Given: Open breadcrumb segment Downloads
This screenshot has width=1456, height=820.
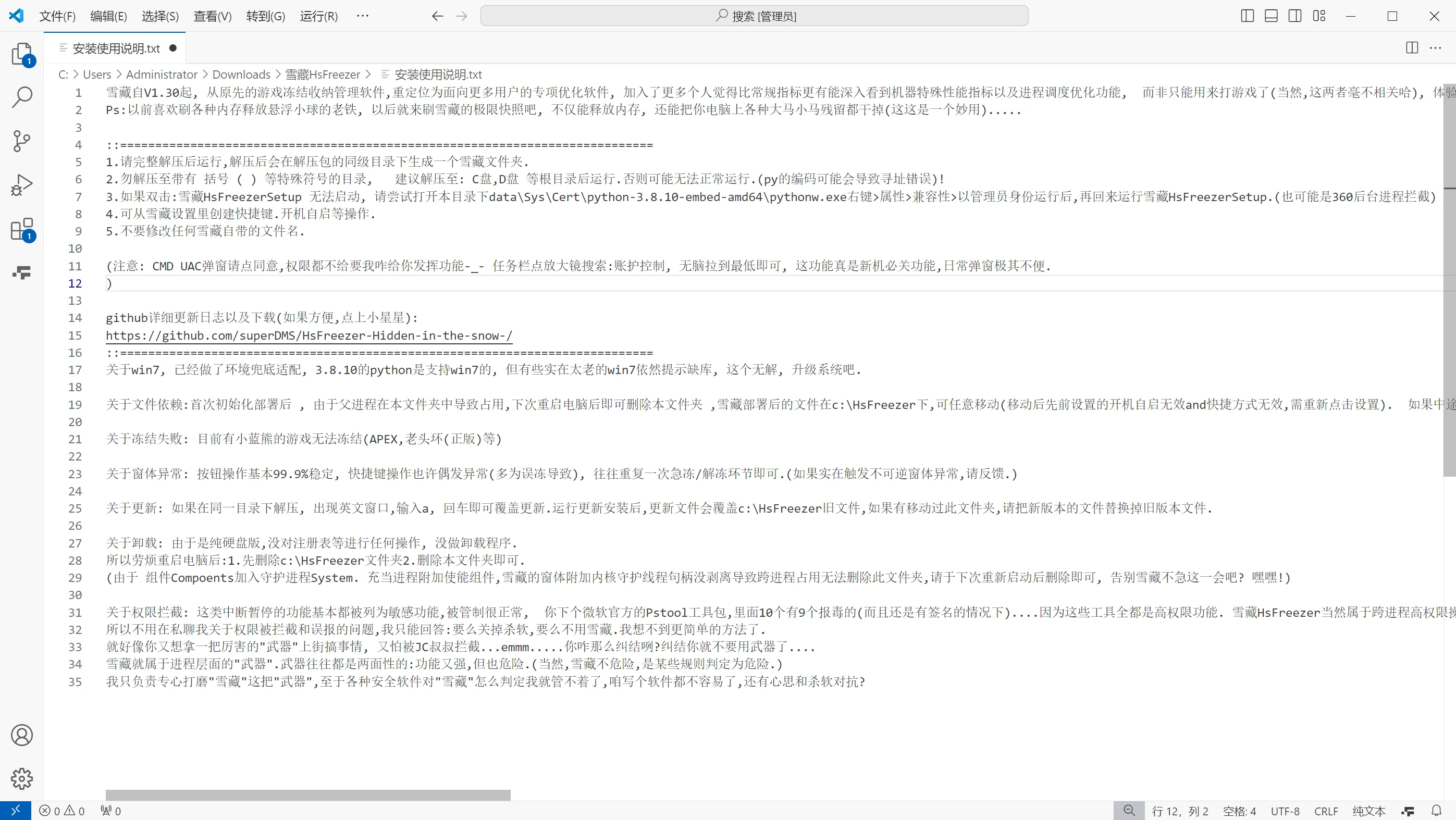Looking at the screenshot, I should [x=241, y=74].
